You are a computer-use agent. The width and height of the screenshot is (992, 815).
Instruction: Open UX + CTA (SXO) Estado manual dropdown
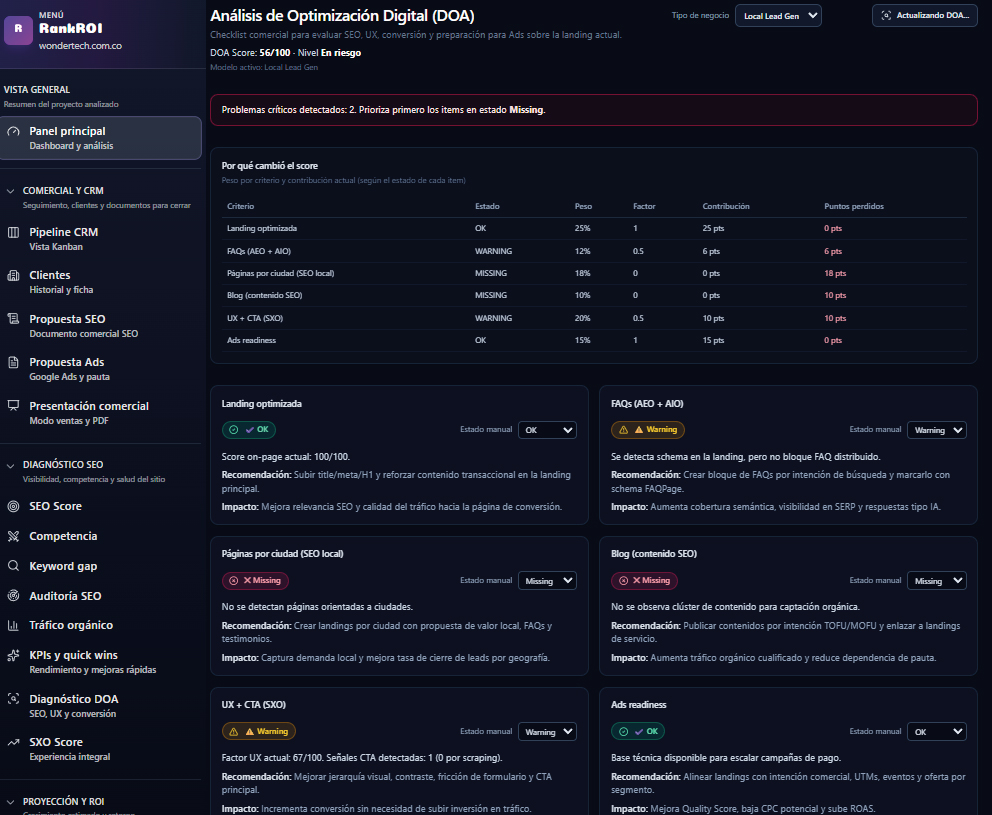coord(547,731)
